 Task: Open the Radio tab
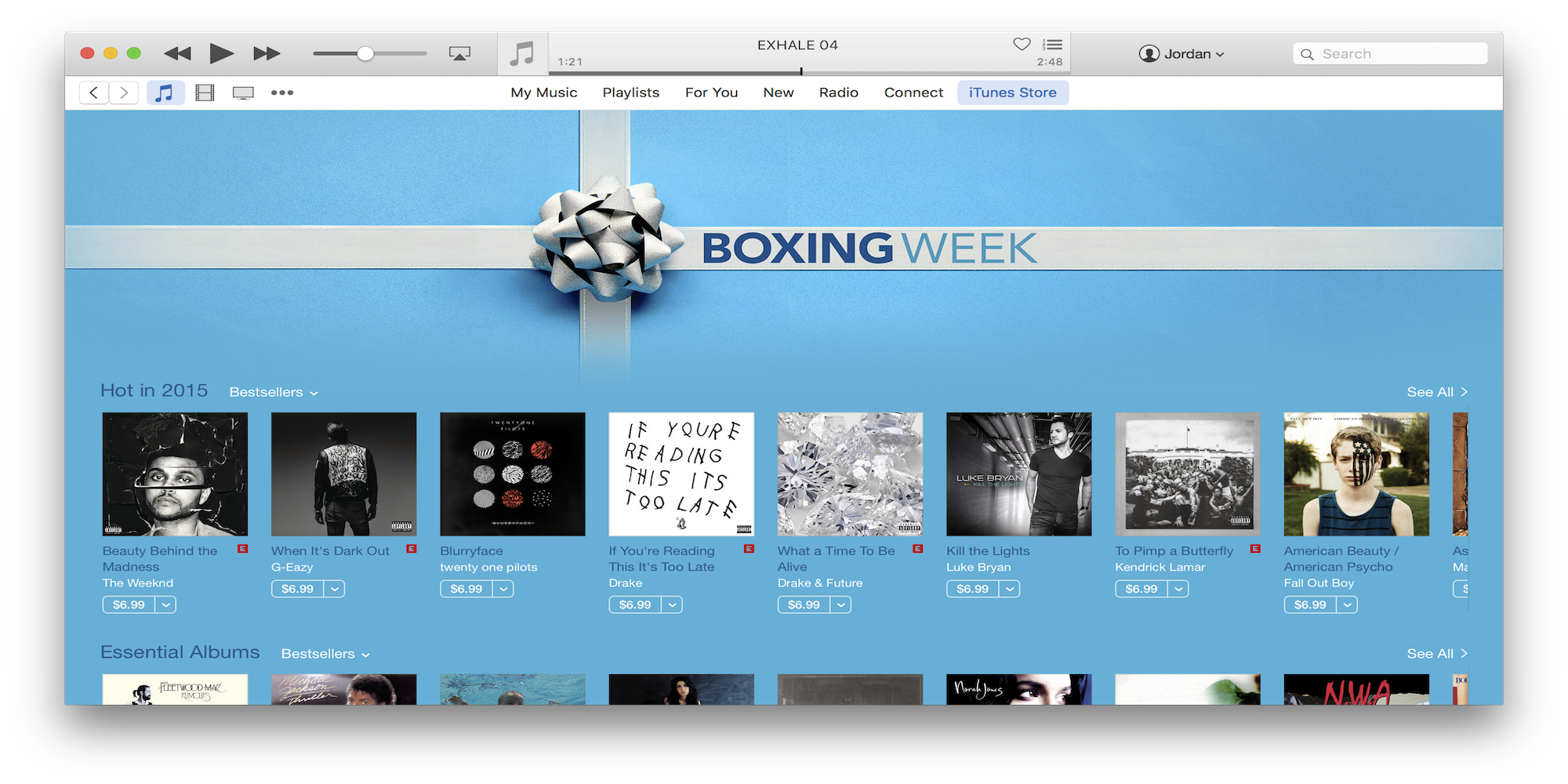[837, 92]
